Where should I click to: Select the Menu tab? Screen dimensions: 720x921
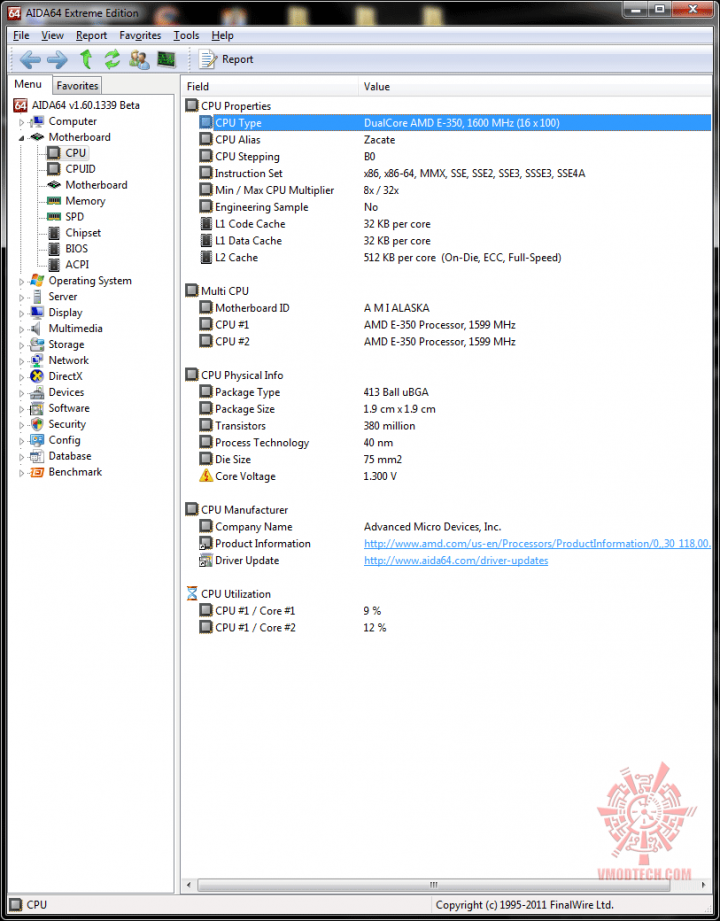28,84
